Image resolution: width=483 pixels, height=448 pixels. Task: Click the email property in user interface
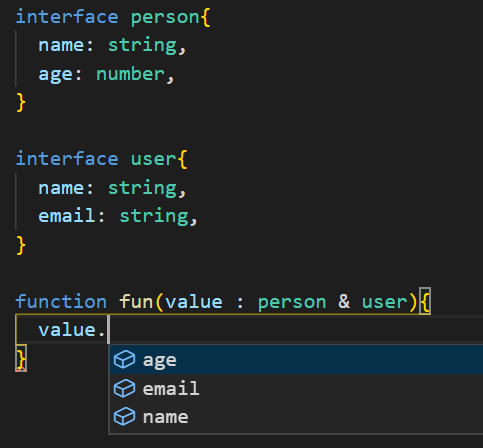tap(67, 216)
